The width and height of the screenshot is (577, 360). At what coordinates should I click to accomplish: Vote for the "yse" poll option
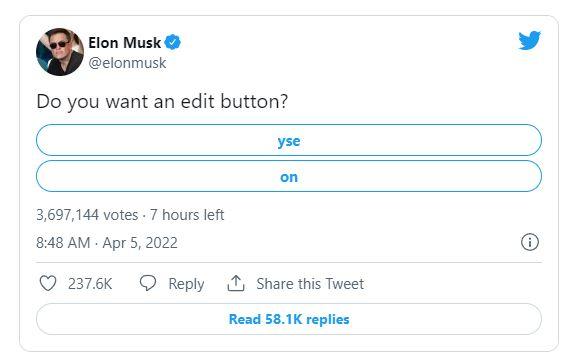[289, 140]
